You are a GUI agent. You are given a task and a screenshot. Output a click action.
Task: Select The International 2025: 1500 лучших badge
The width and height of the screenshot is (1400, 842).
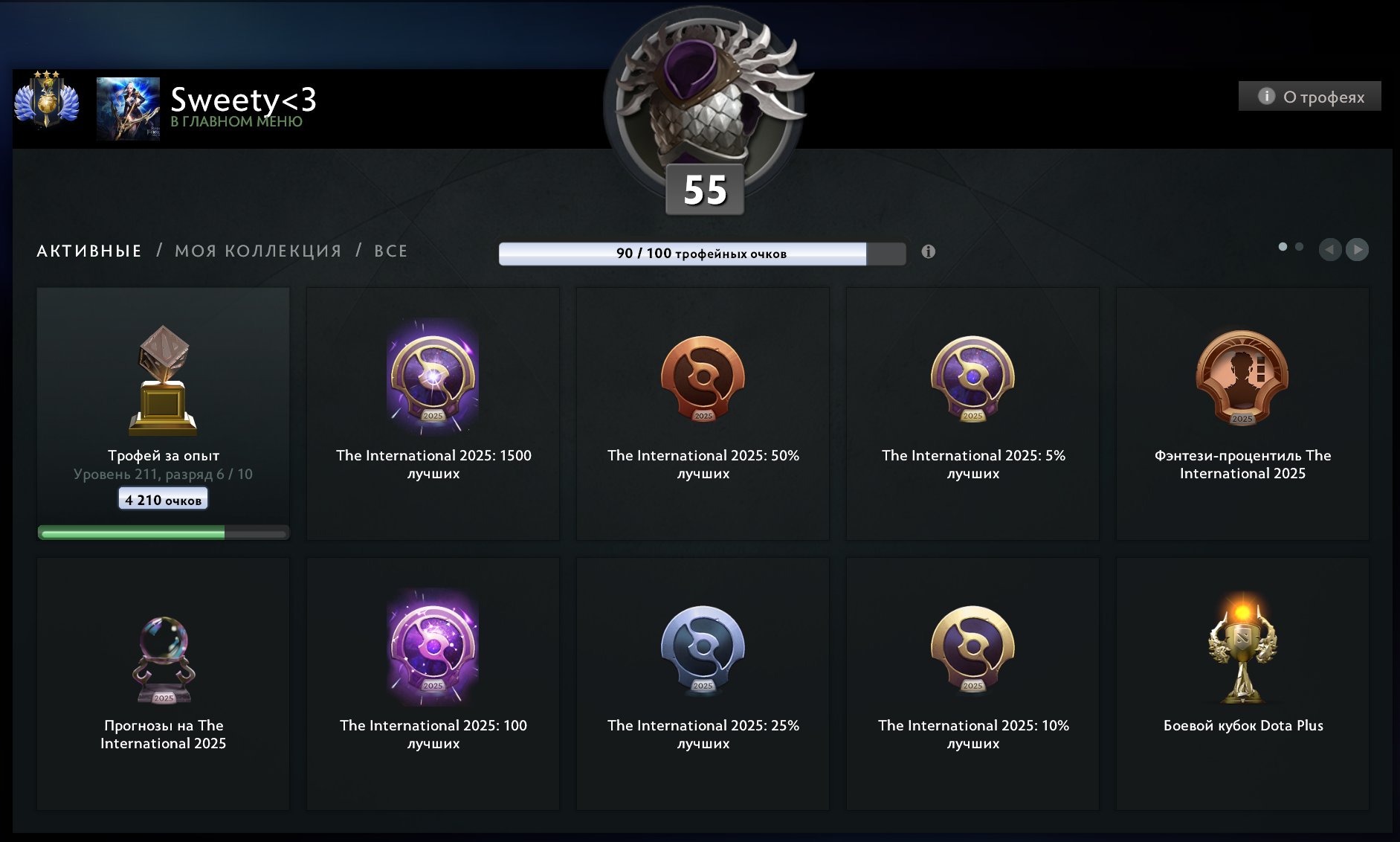tap(433, 376)
